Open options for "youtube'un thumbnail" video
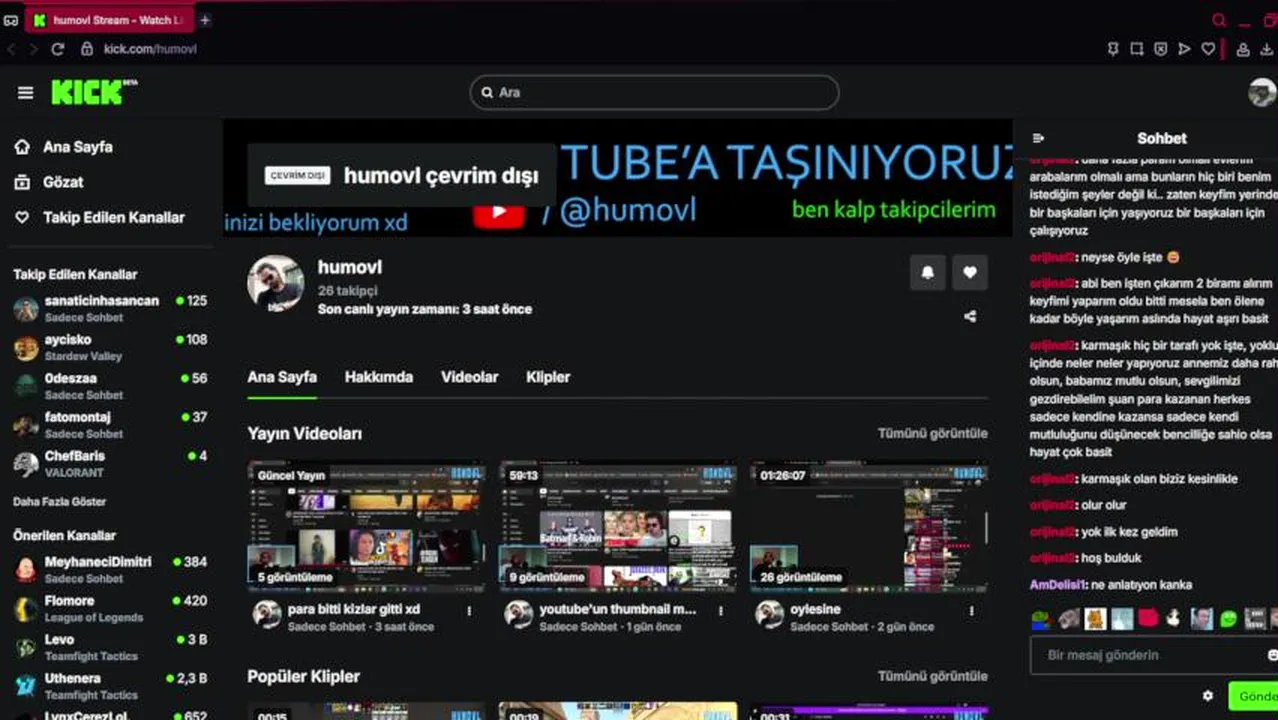This screenshot has height=720, width=1278. [x=721, y=611]
